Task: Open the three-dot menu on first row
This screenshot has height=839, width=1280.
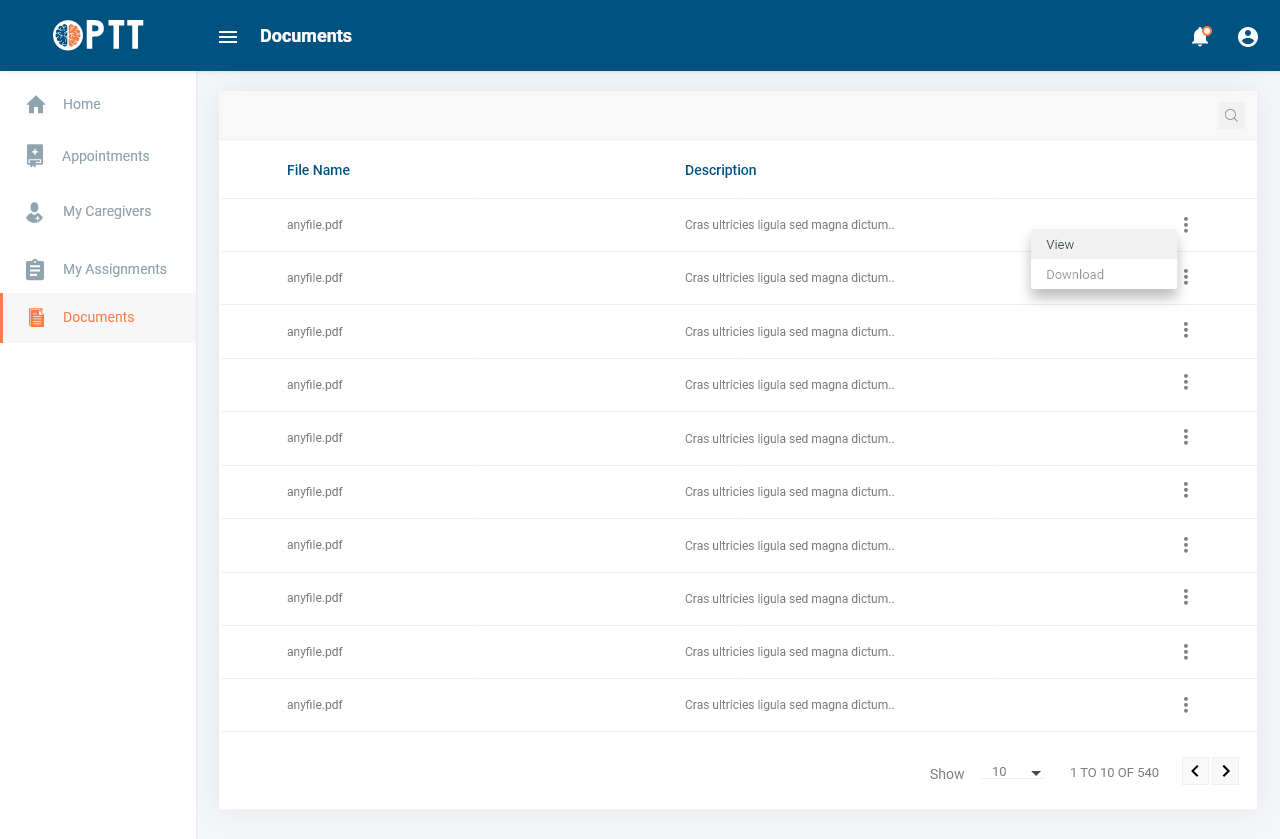Action: pyautogui.click(x=1186, y=225)
